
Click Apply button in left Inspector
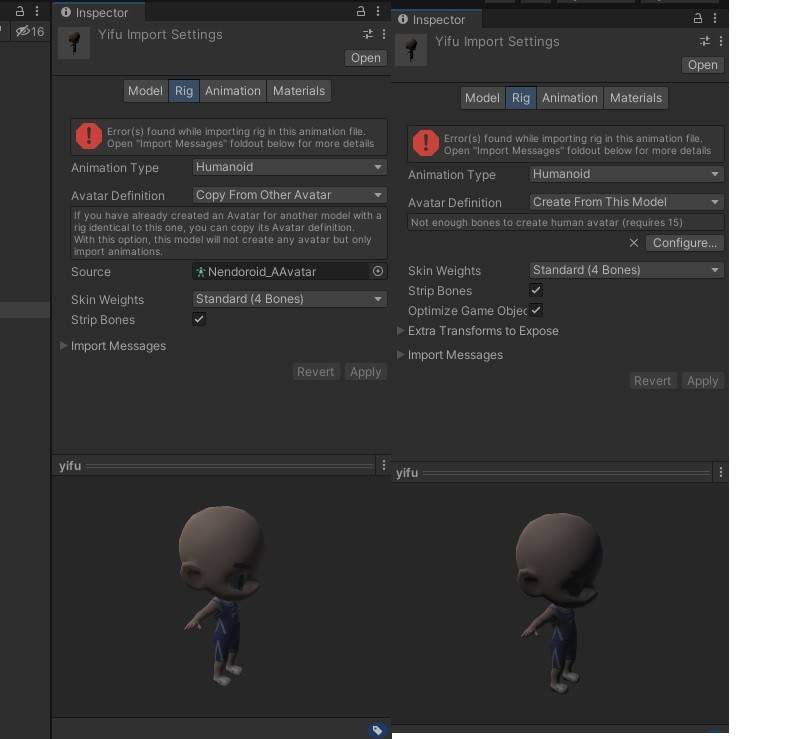coord(366,372)
